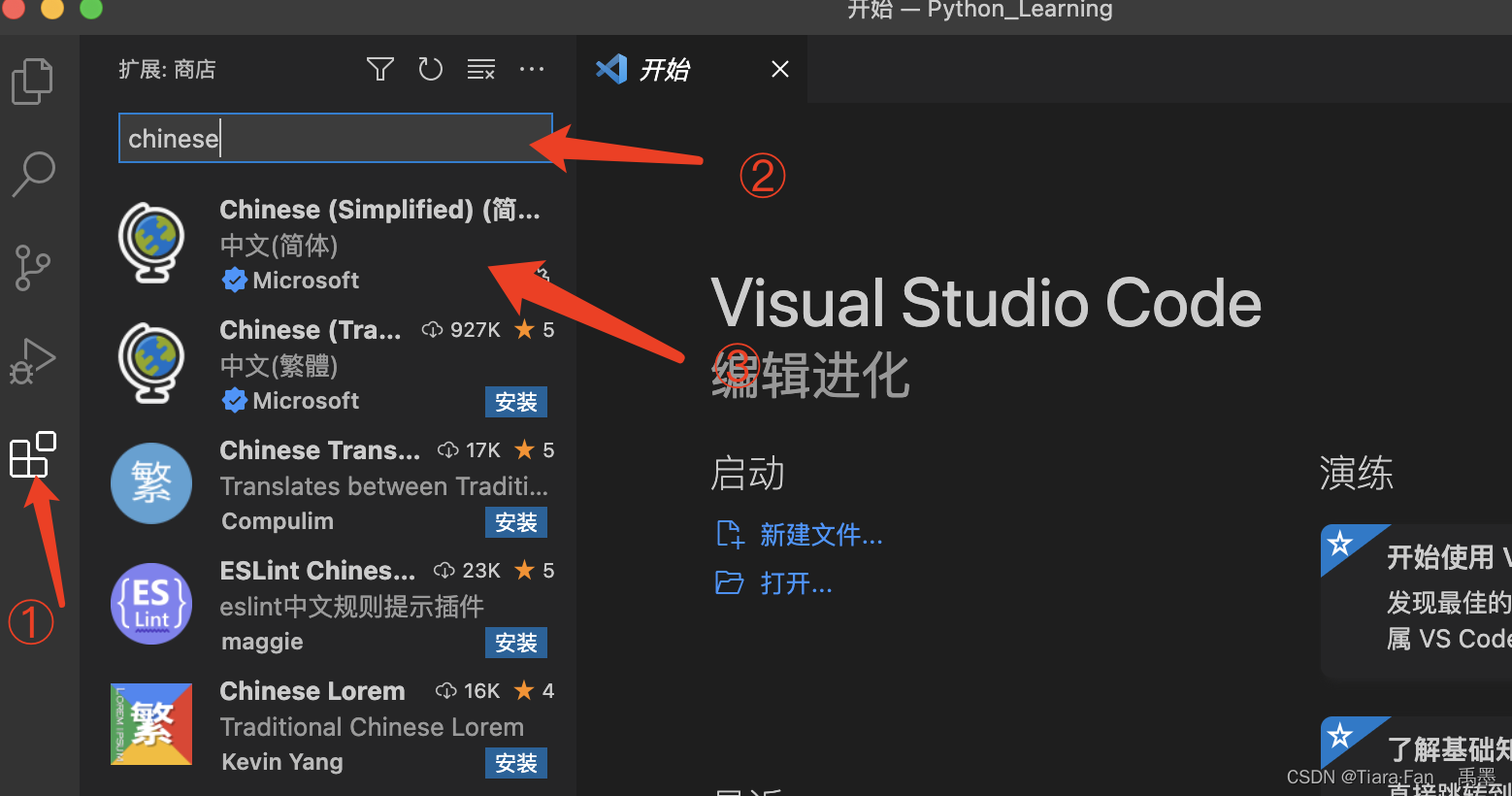Select Chinese Translation extension title
The image size is (1512, 796).
pyautogui.click(x=319, y=450)
